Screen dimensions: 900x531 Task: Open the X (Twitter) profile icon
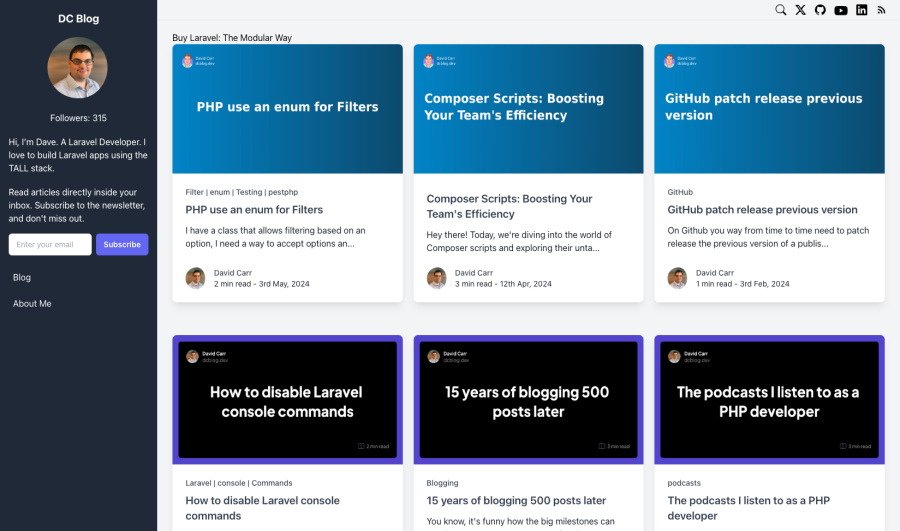pos(800,10)
